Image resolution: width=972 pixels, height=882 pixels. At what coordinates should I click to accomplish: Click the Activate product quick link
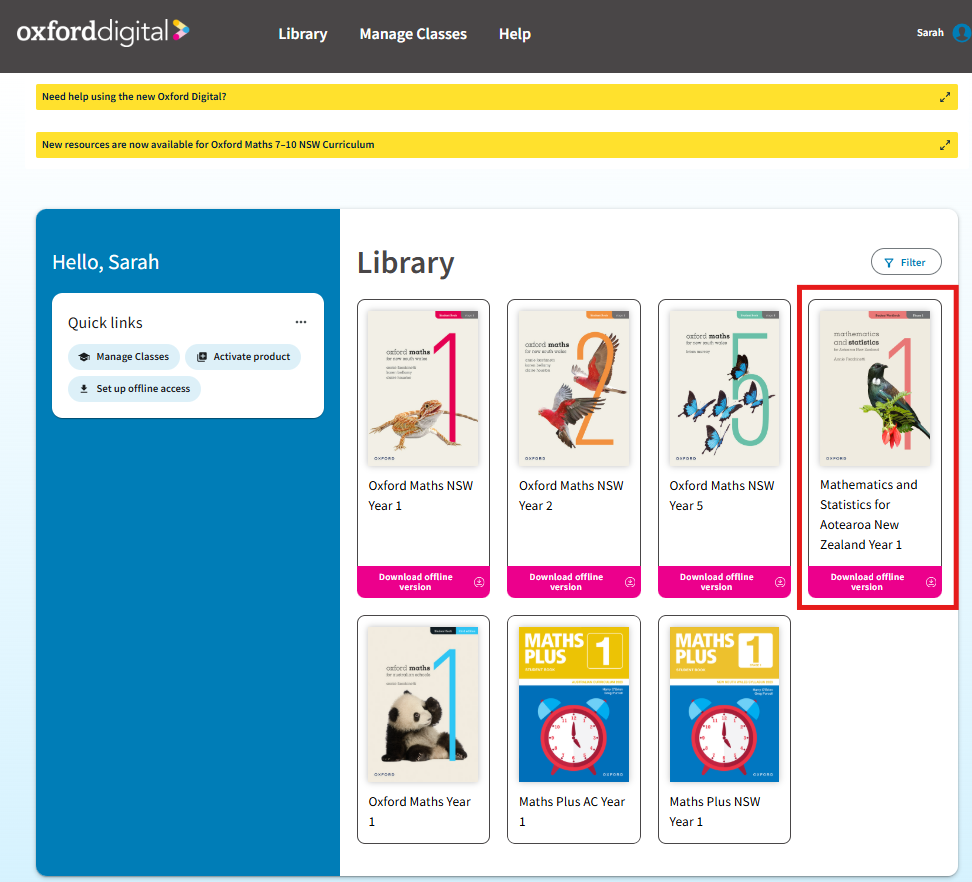[243, 357]
